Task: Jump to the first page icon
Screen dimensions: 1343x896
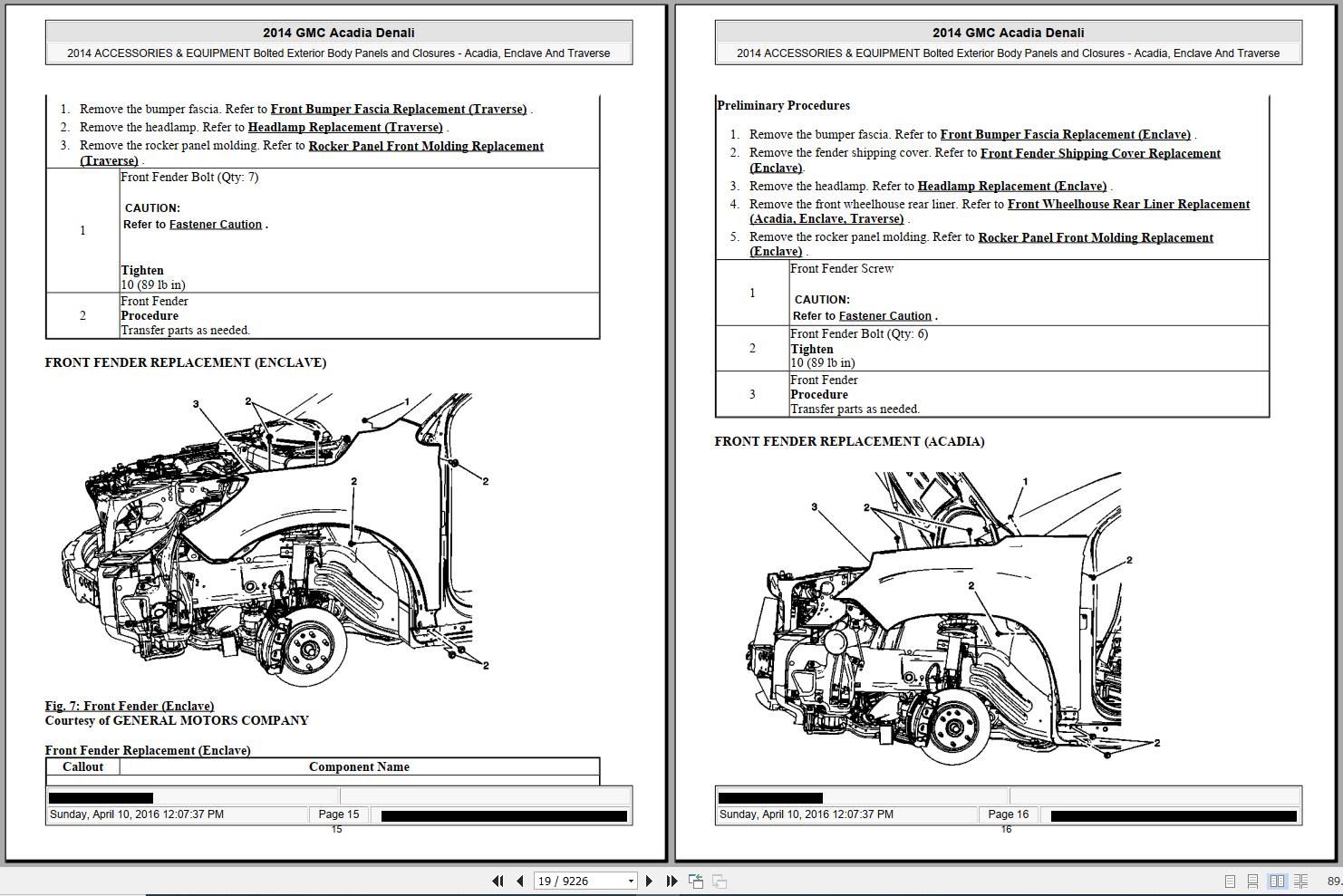Action: tap(498, 880)
